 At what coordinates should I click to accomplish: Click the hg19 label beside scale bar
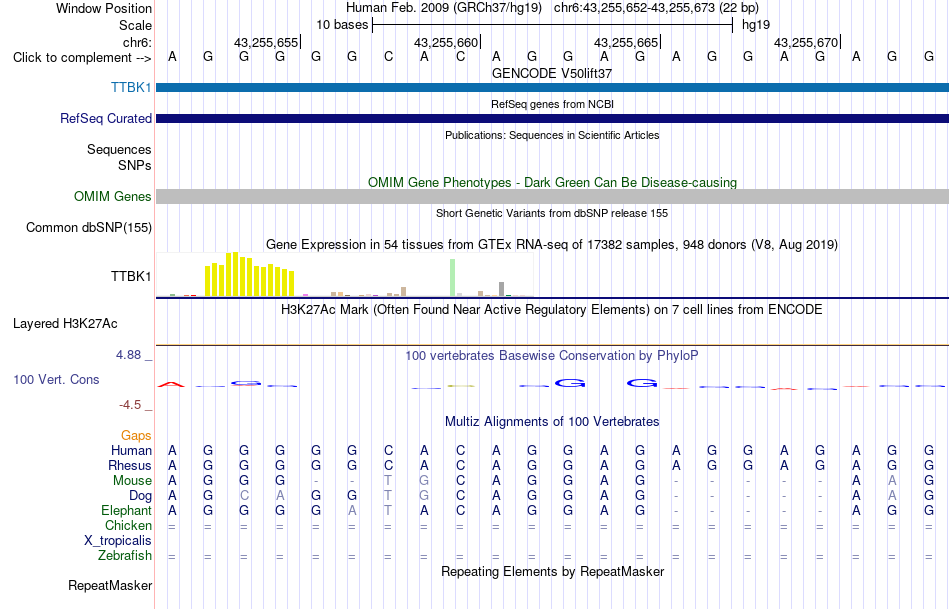click(x=756, y=25)
